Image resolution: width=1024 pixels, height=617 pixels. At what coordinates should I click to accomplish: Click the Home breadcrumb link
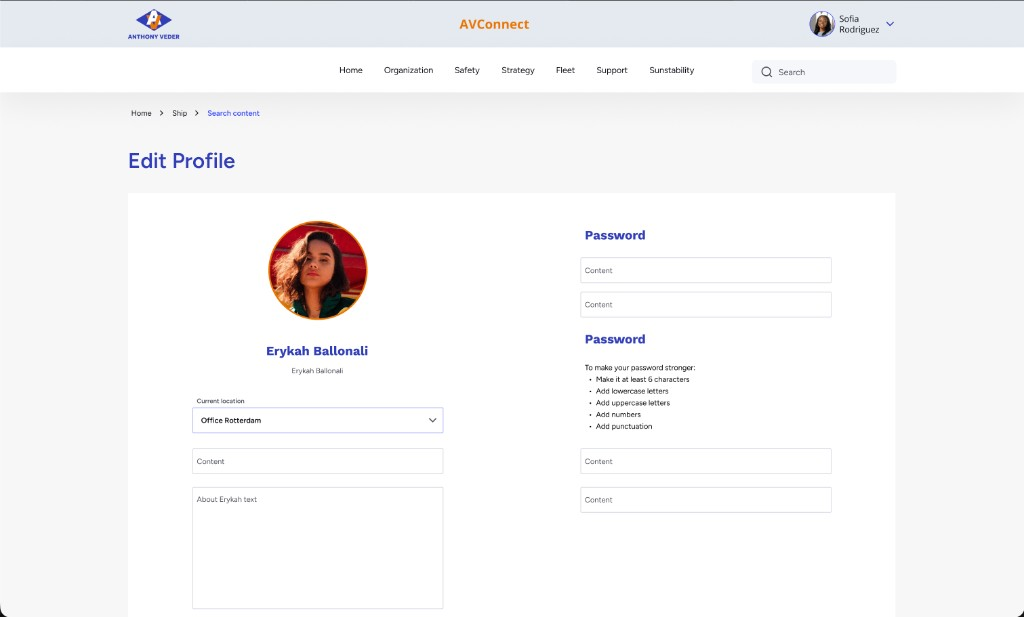point(141,113)
